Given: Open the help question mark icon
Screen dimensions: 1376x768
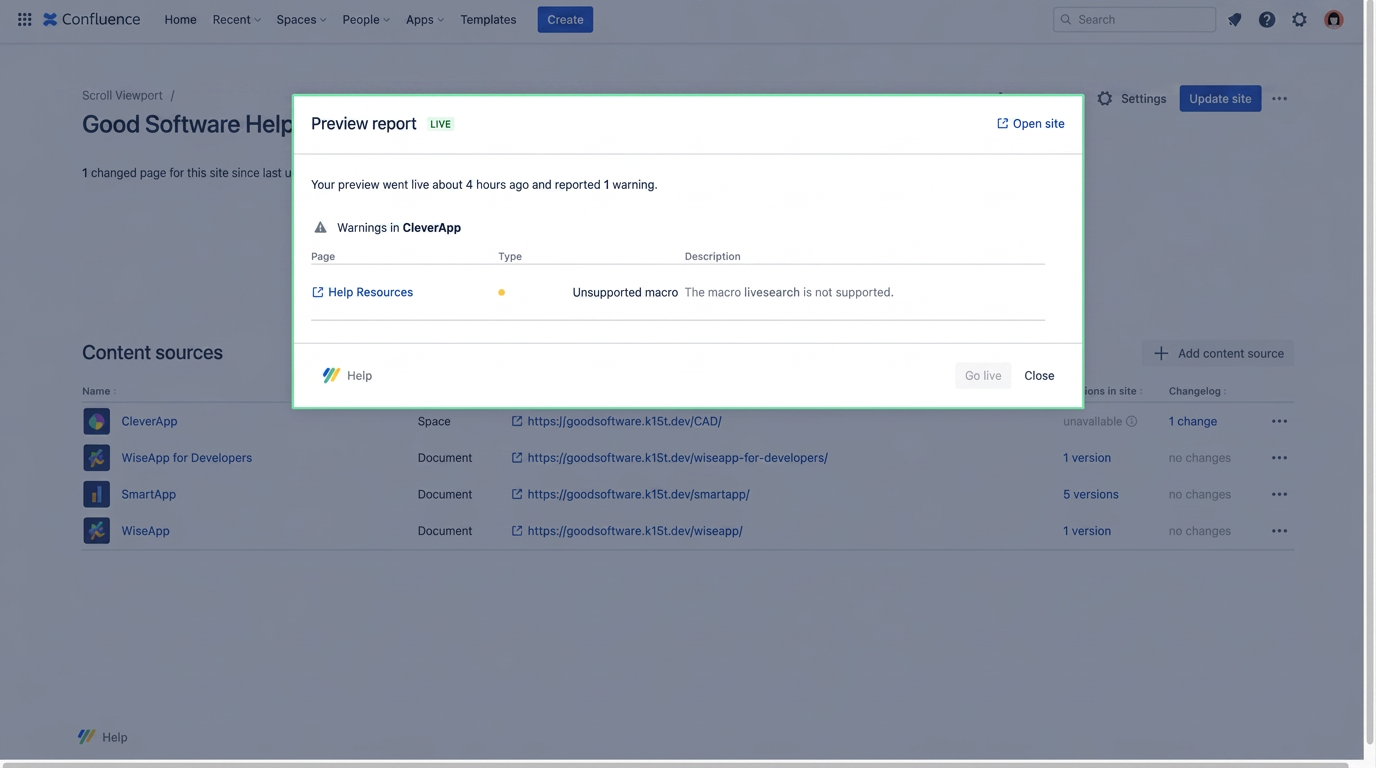Looking at the screenshot, I should (1267, 19).
